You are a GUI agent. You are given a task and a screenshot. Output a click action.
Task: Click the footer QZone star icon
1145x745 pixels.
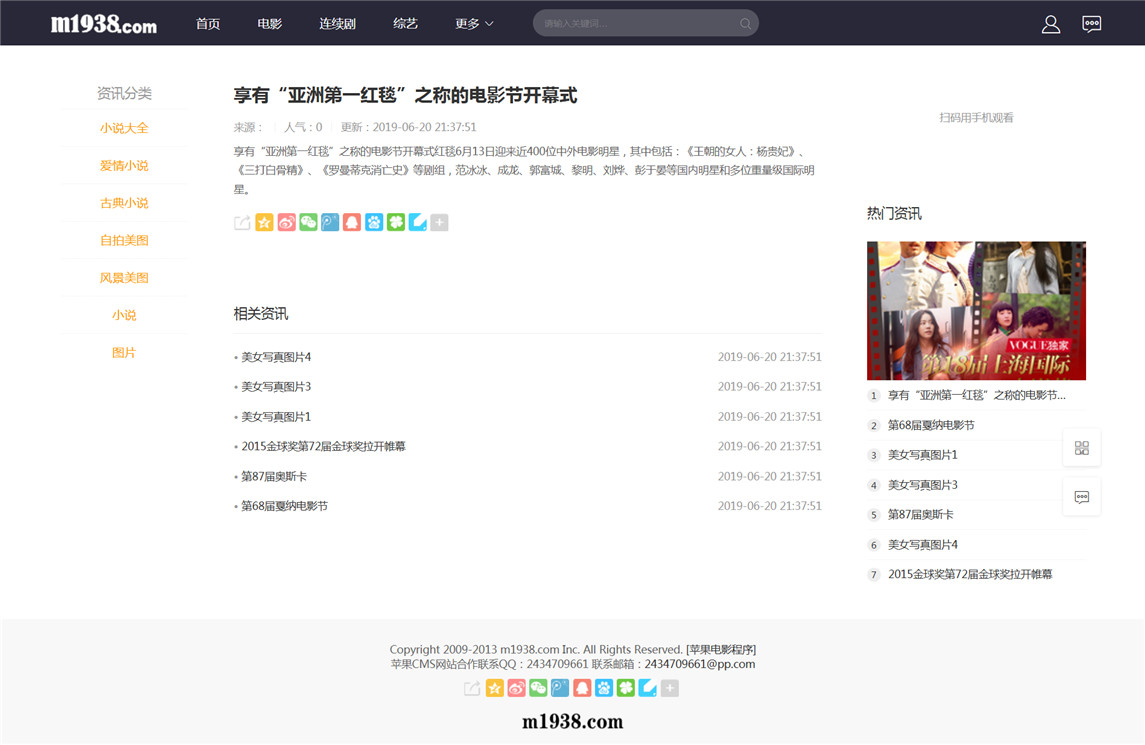point(494,688)
